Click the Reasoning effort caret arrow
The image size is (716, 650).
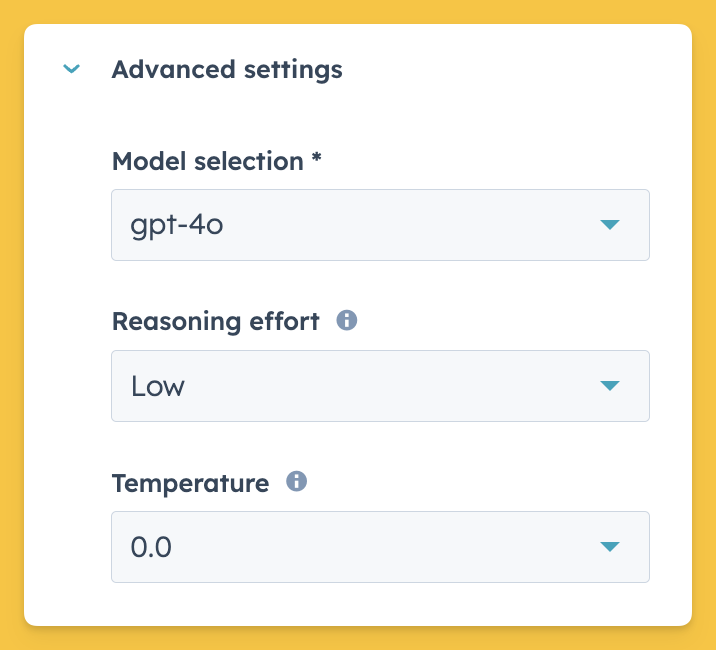point(610,386)
